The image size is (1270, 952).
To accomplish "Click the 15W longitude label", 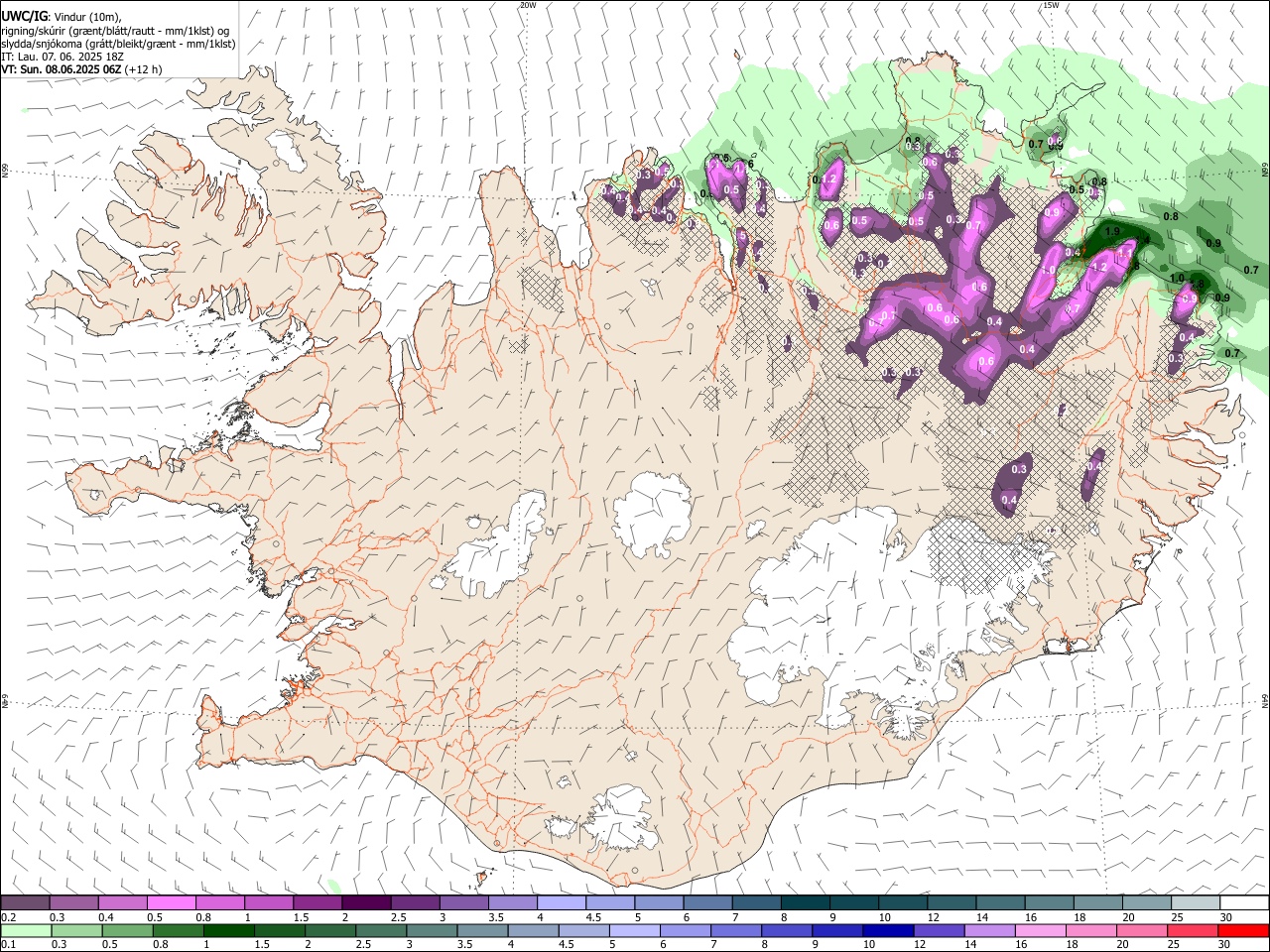I will point(1051,5).
